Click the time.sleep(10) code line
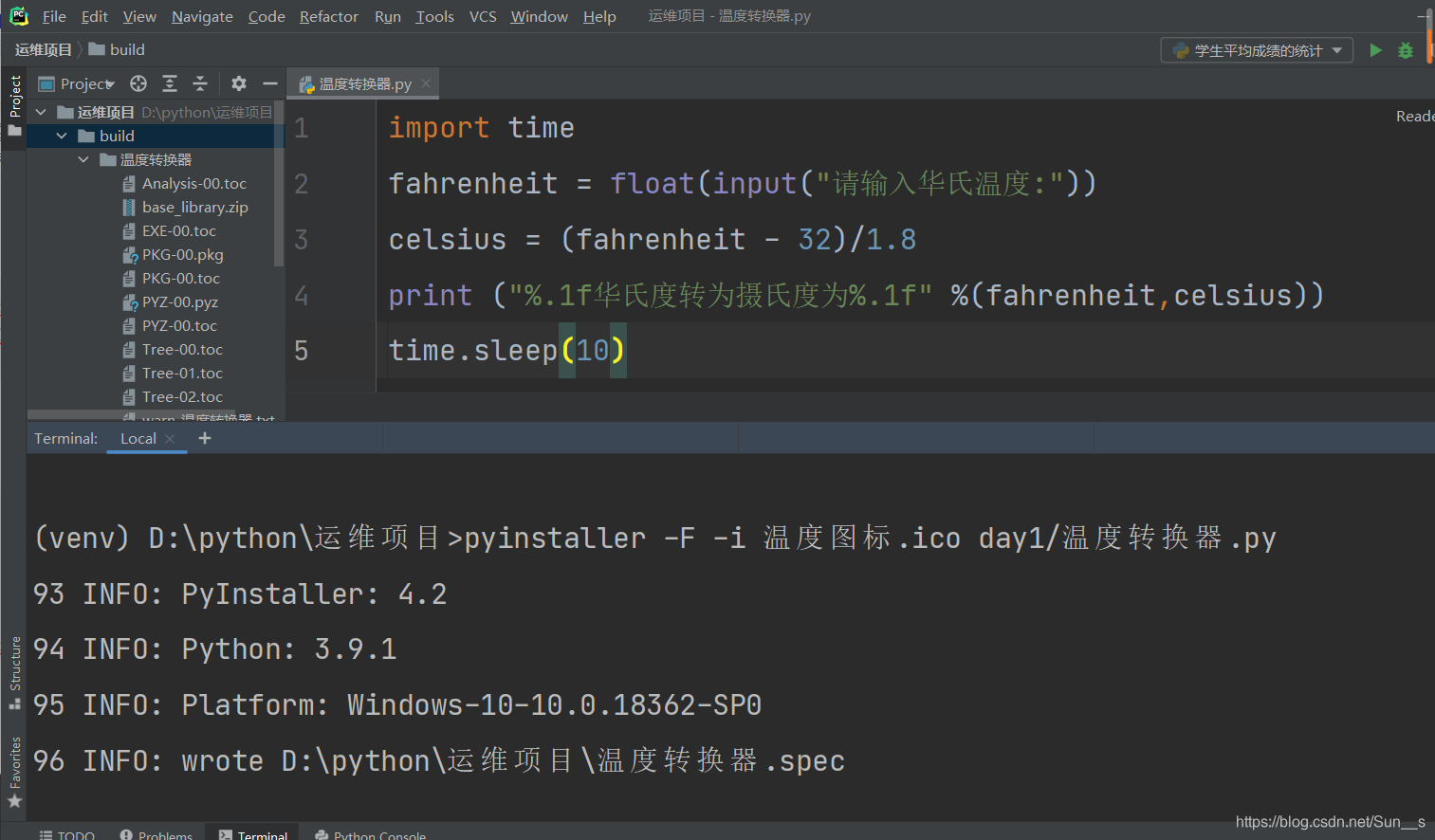This screenshot has width=1435, height=840. click(506, 351)
